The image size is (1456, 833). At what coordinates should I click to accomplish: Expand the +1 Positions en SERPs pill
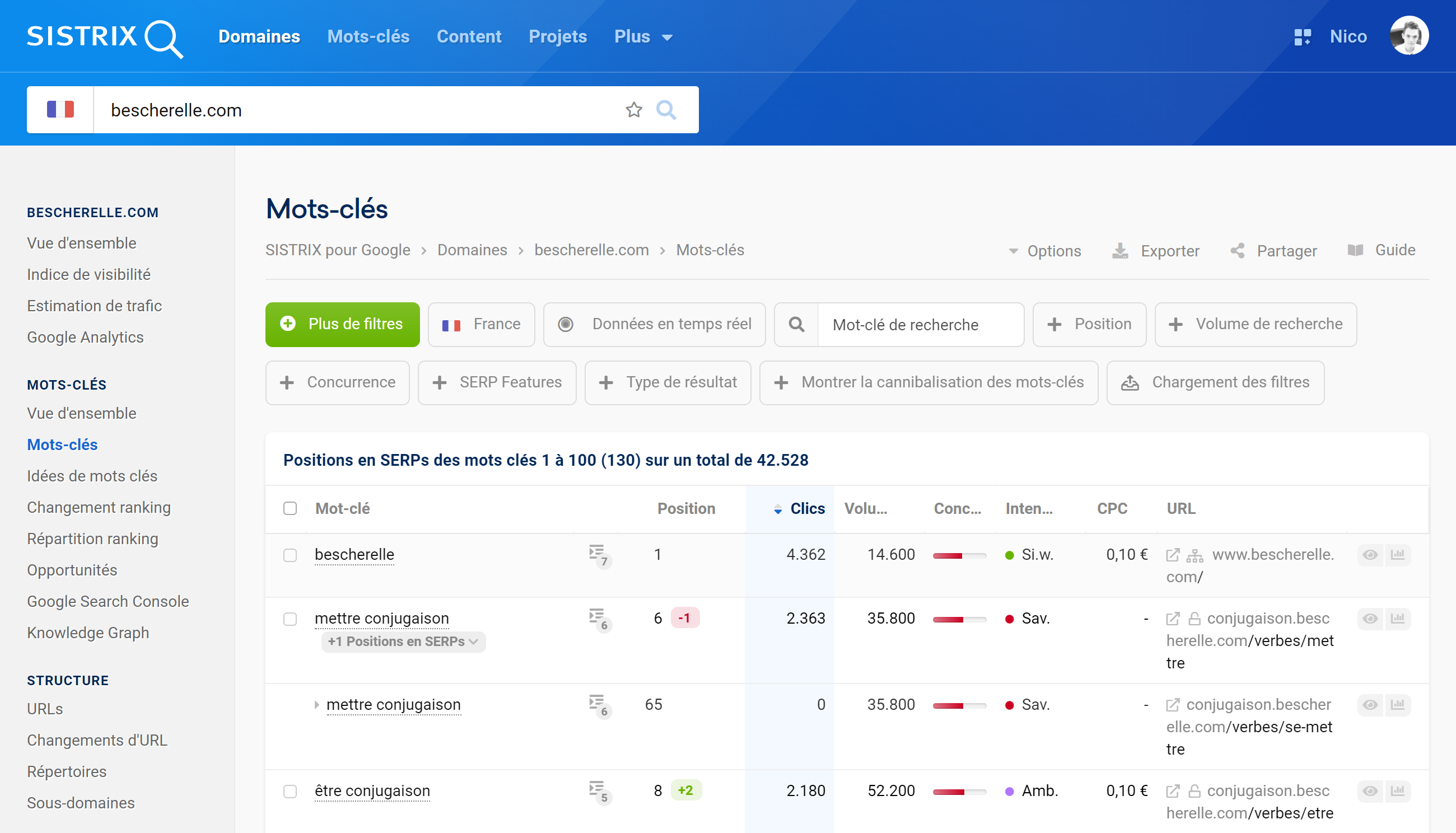coord(403,642)
